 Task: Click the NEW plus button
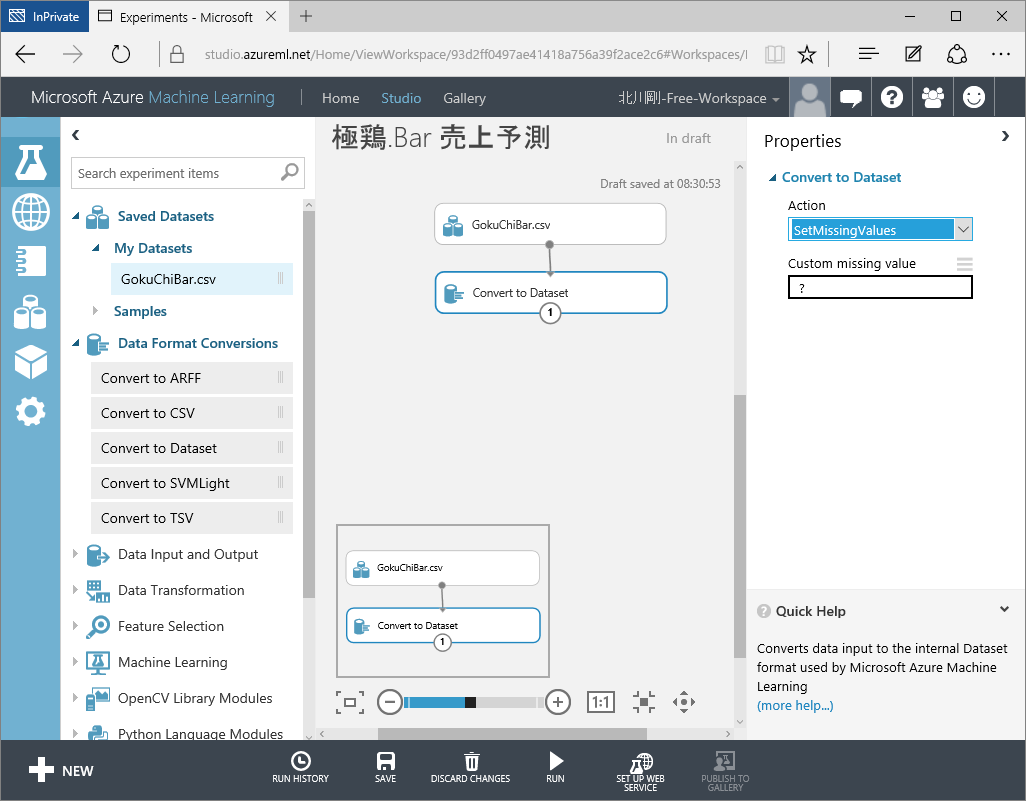click(61, 770)
